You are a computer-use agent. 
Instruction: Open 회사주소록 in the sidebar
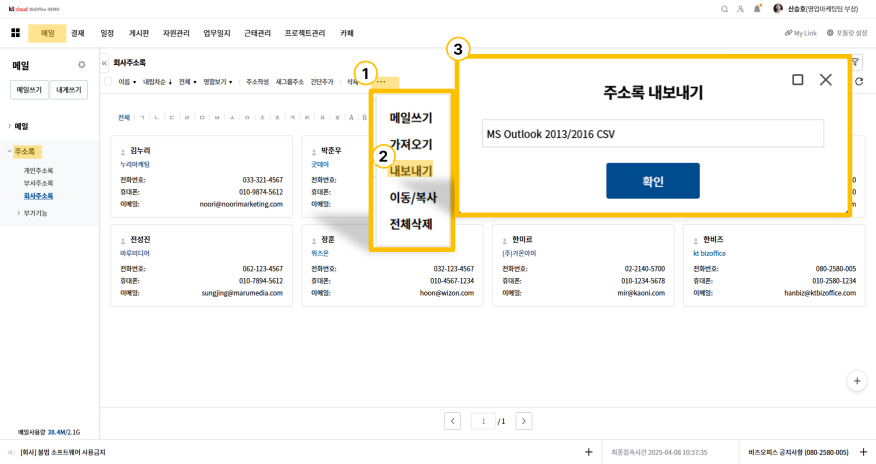point(38,196)
